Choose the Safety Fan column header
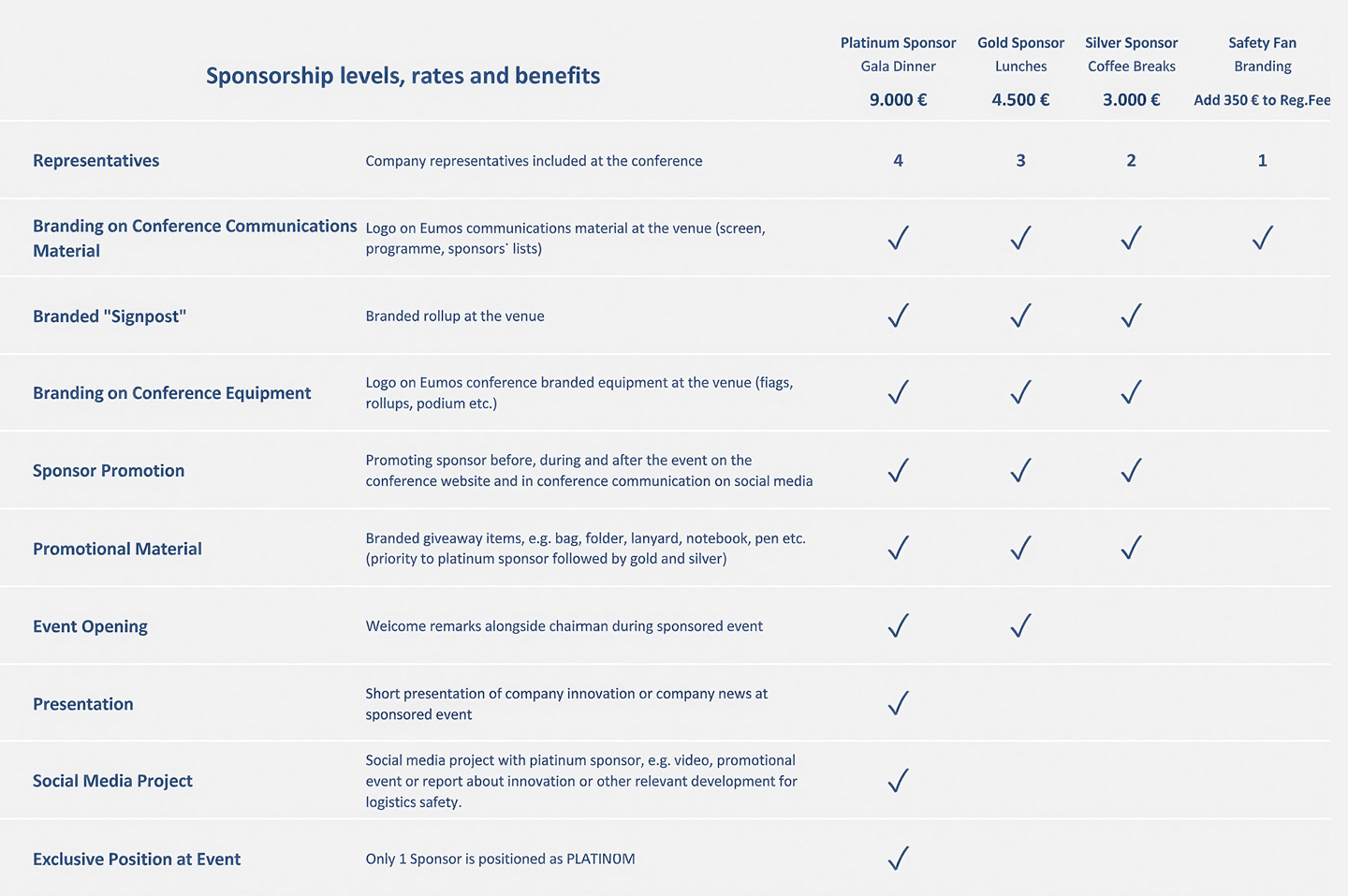1348x896 pixels. [x=1262, y=43]
